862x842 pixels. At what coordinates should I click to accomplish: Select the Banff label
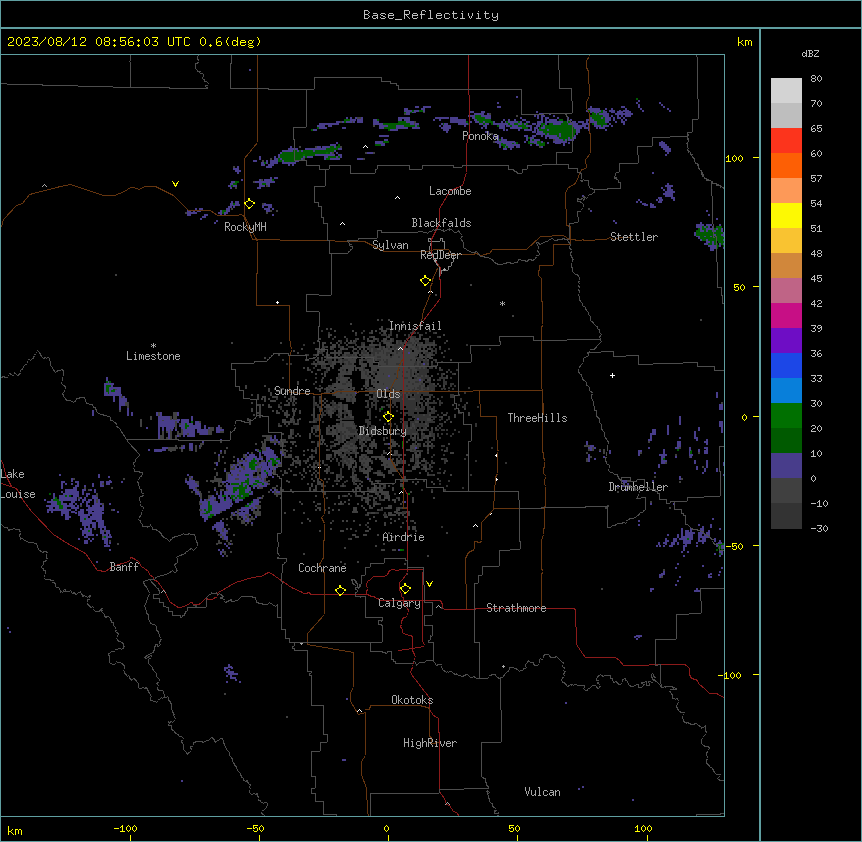(x=124, y=567)
